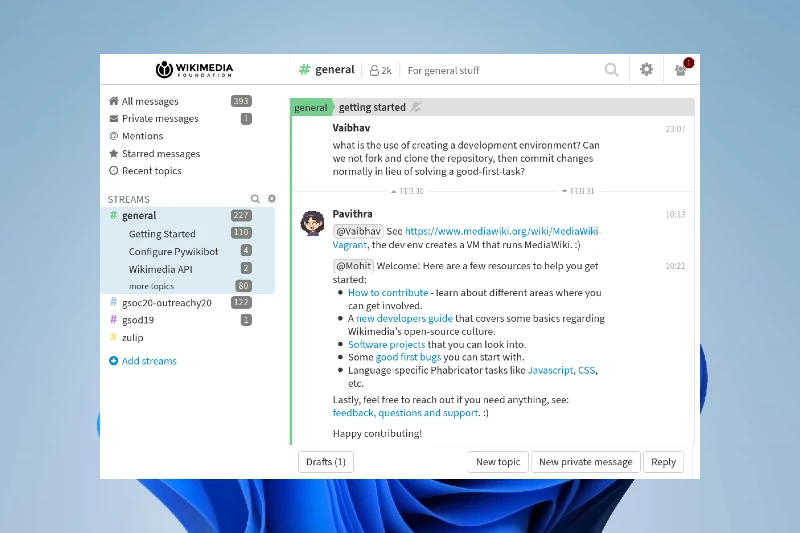
Task: Click the yellow hash icon of zulip stream
Action: pos(114,337)
